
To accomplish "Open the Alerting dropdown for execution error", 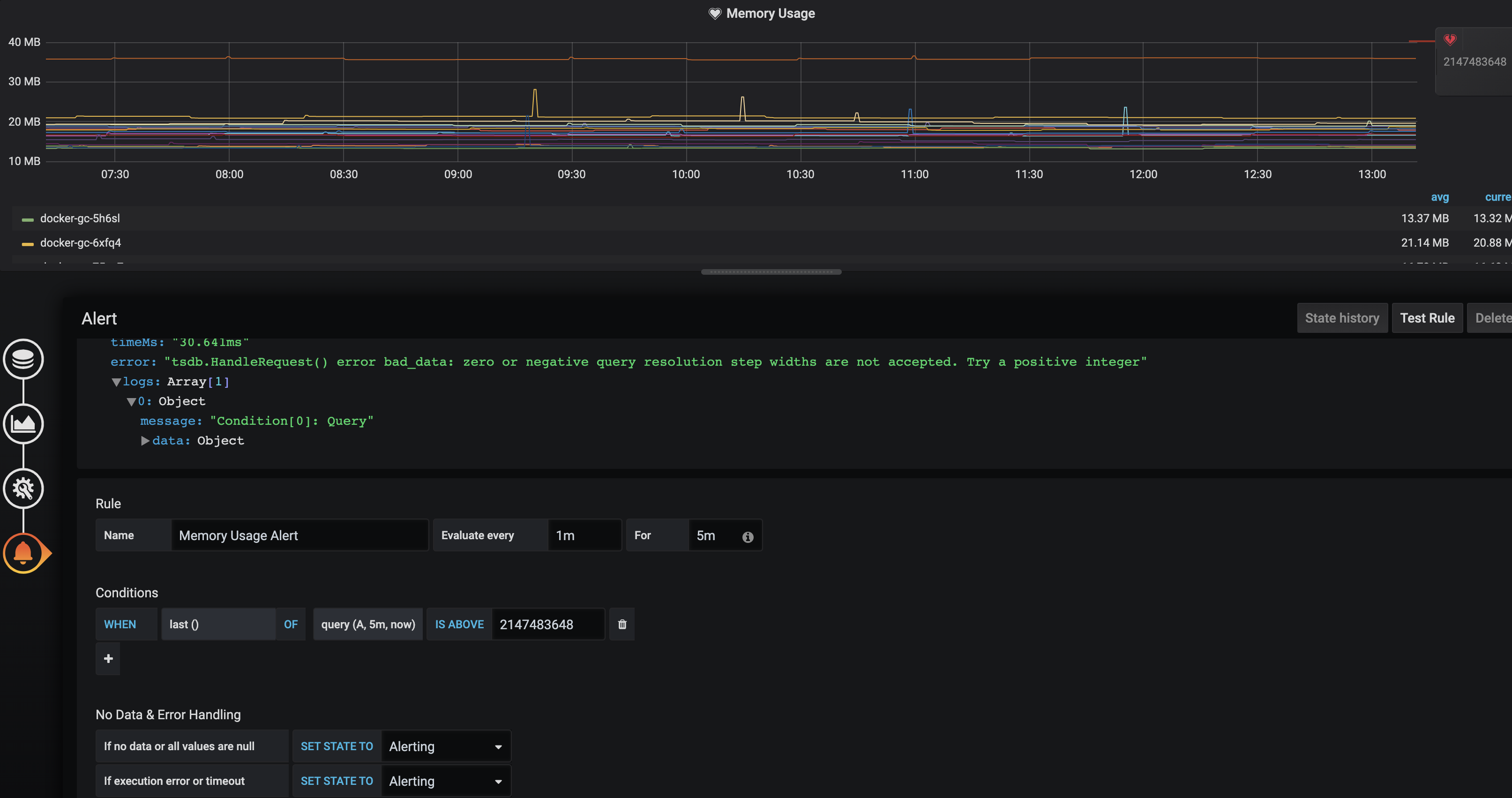I will point(446,781).
